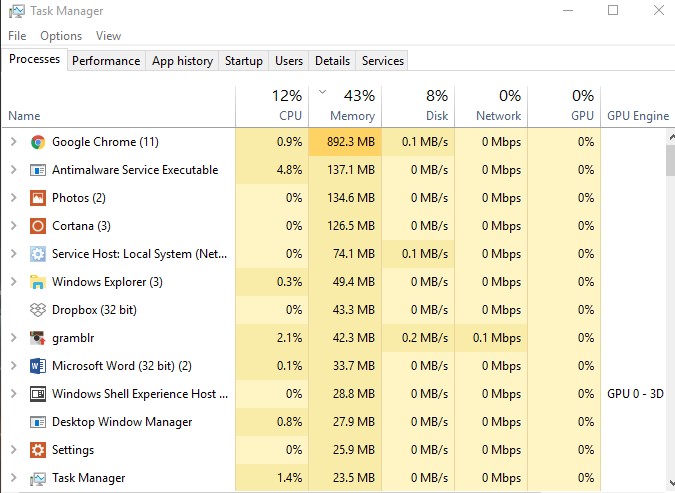Select the Dropbox (32 bit) process name
Viewport: 675px width, 493px height.
coord(94,310)
